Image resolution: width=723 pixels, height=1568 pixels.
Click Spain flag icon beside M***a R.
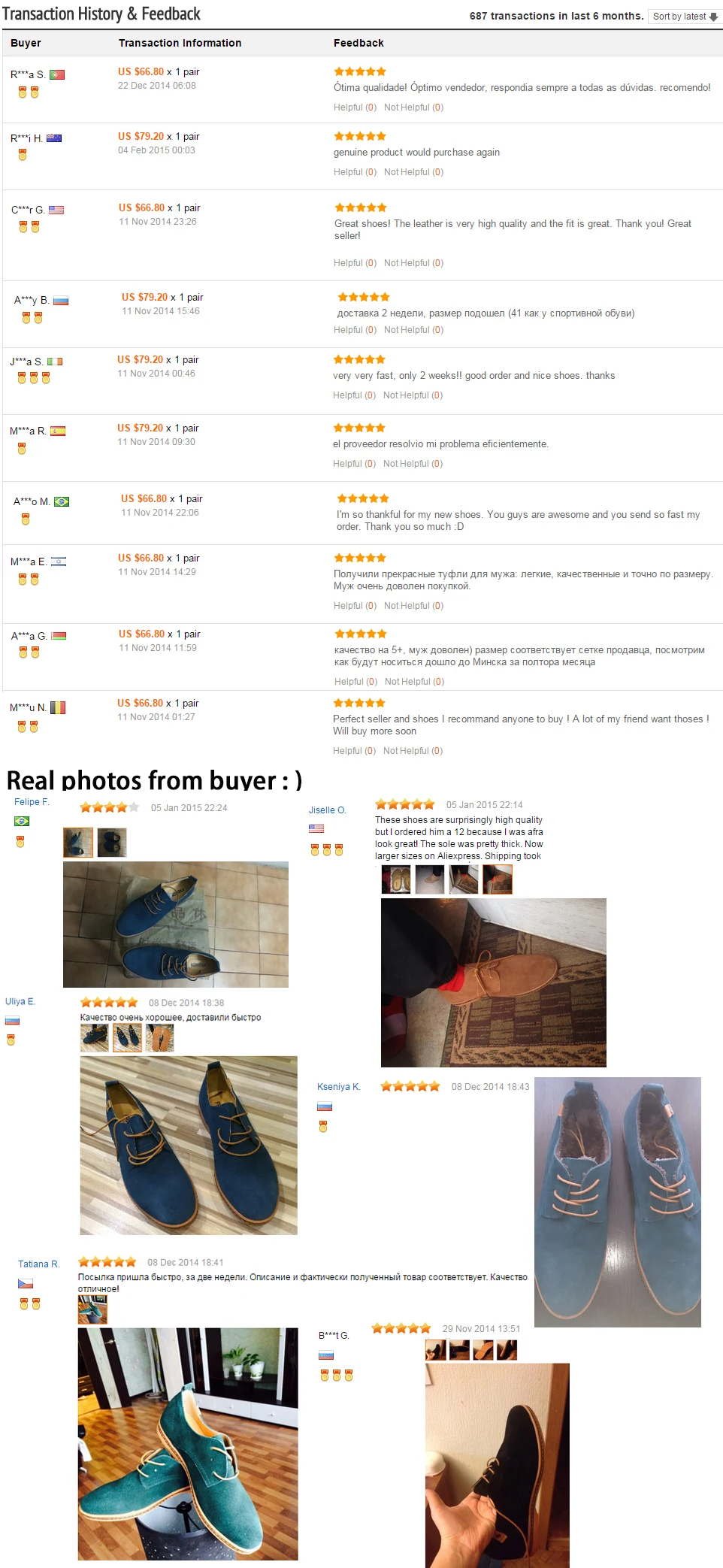(x=58, y=431)
